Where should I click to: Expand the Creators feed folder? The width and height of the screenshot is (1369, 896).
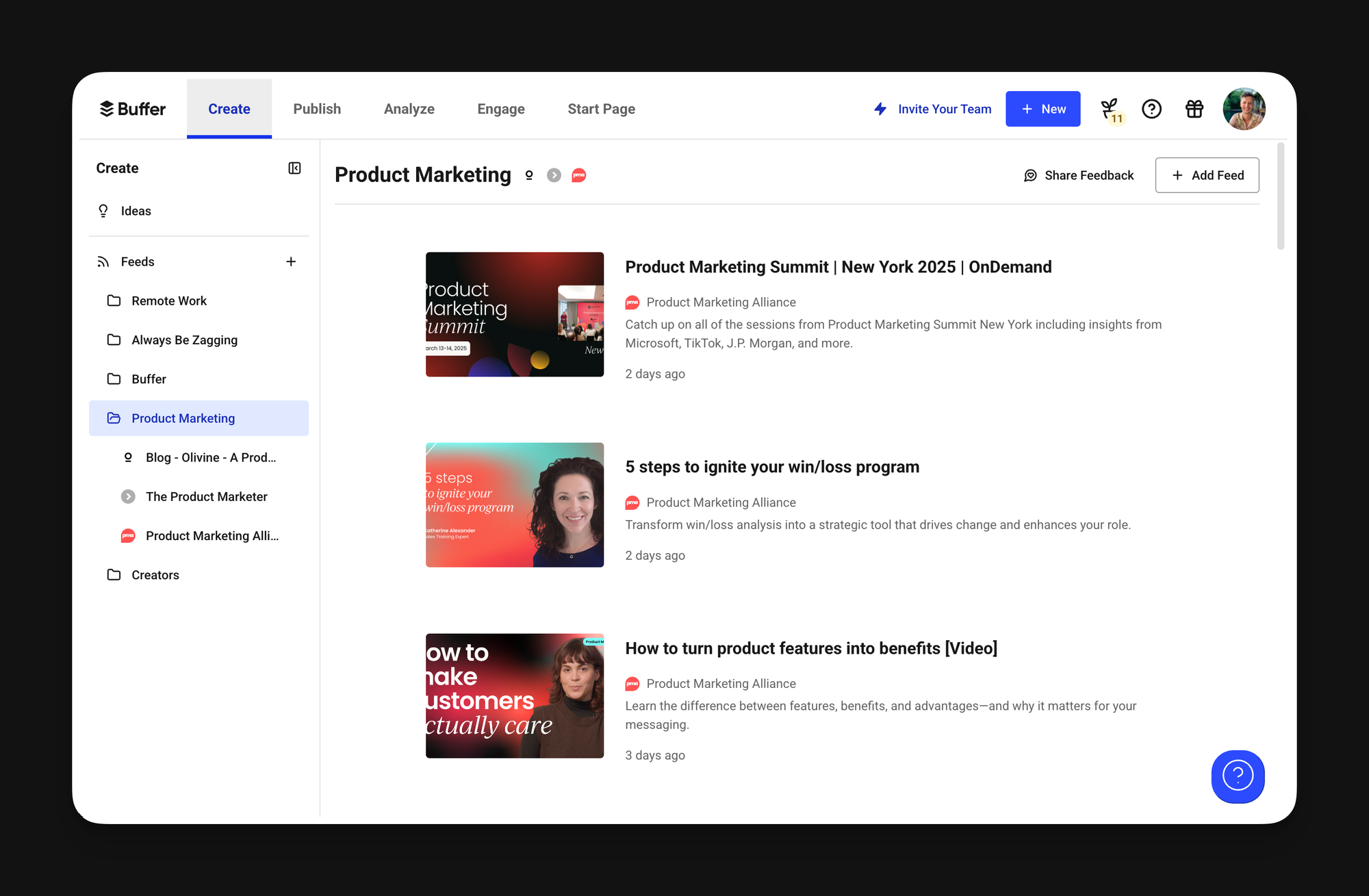tap(155, 575)
